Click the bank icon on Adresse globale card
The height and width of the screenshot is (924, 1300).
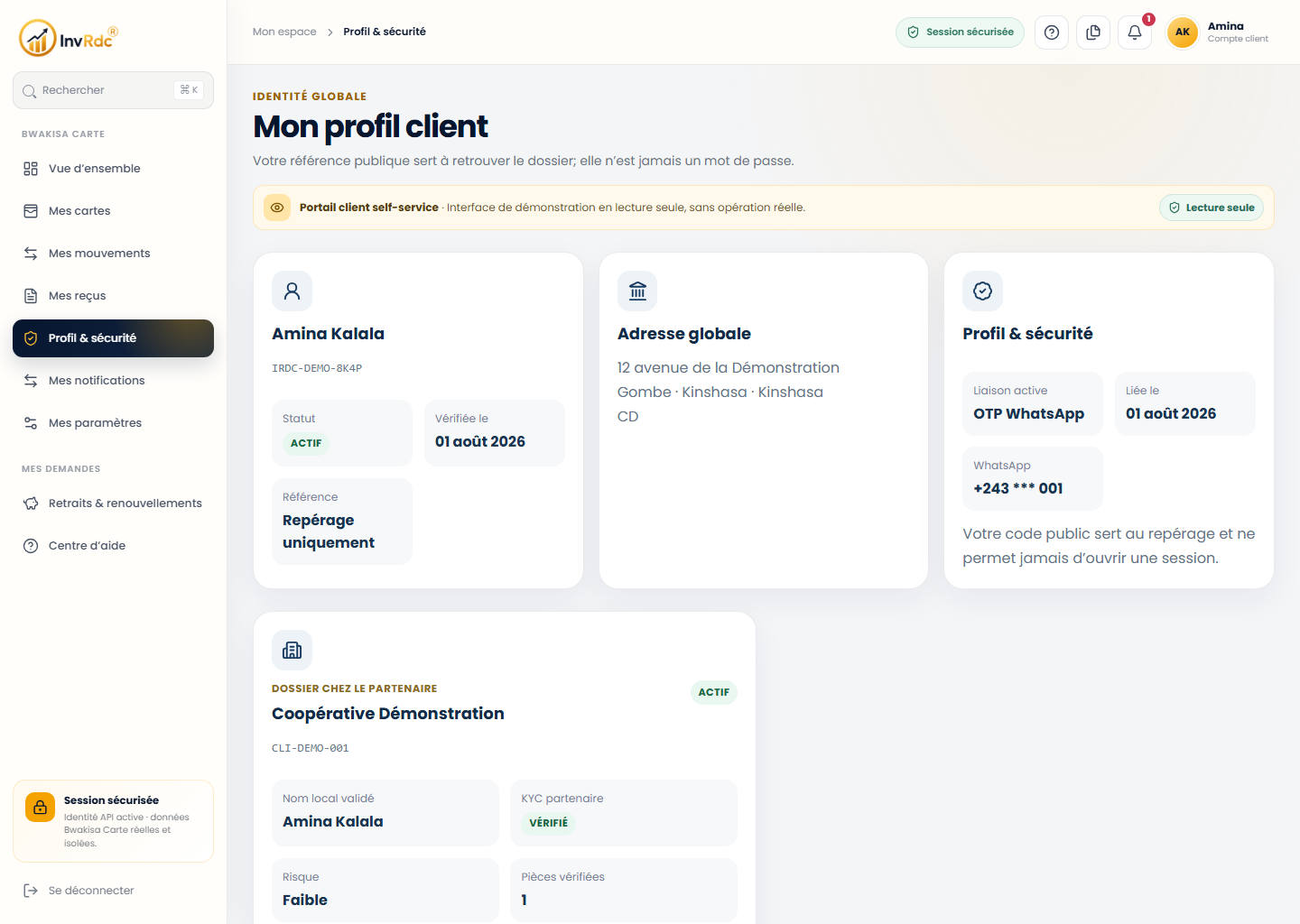point(637,291)
